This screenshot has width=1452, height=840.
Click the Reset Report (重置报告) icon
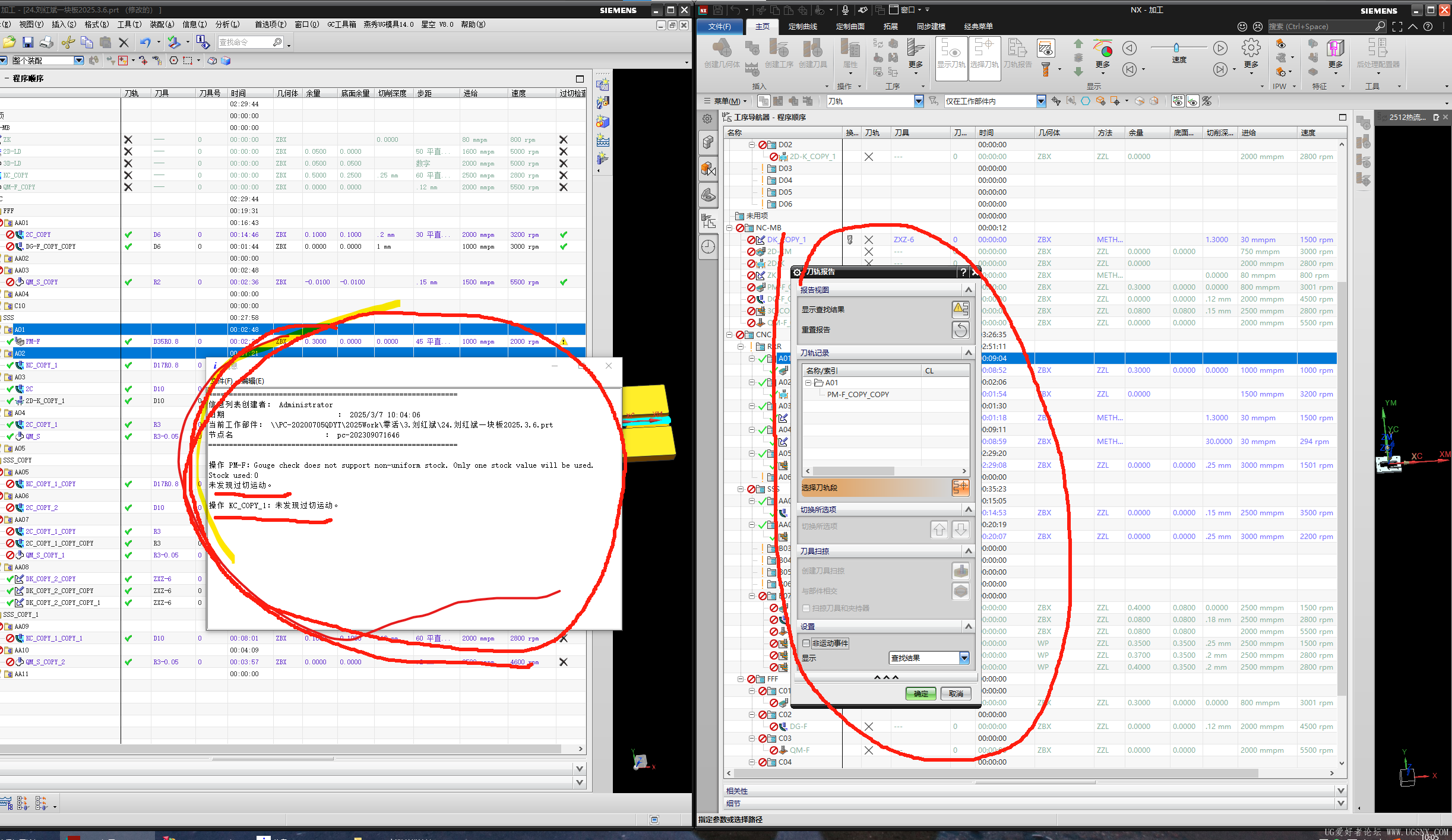[x=960, y=329]
